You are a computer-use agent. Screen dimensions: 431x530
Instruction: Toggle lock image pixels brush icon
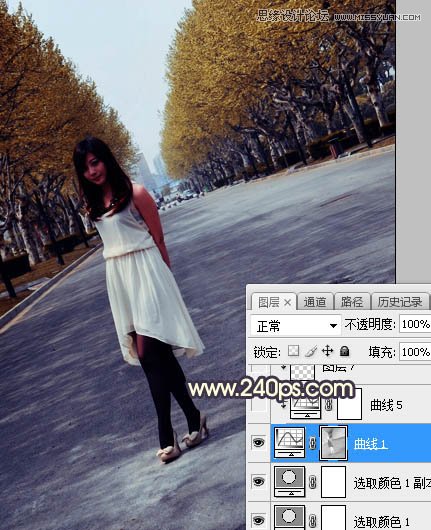(x=311, y=351)
